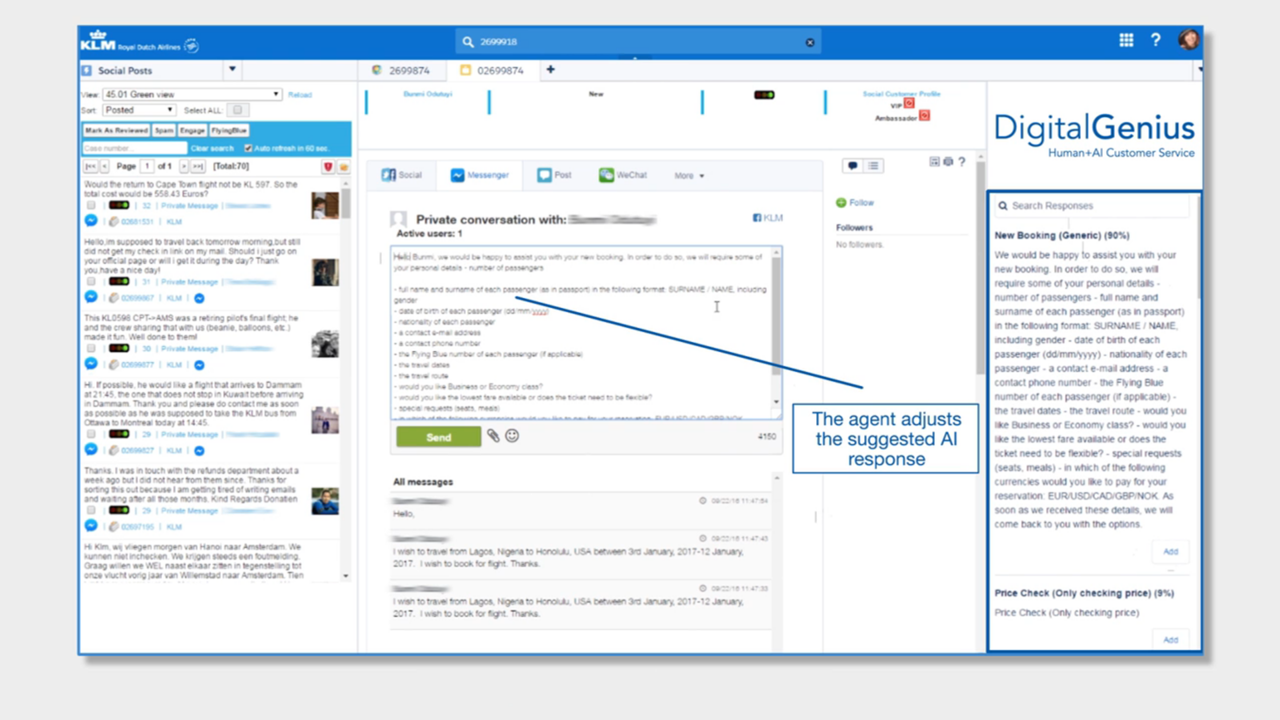This screenshot has height=720, width=1280.
Task: Click the traffic light status in case header
Action: (x=764, y=95)
